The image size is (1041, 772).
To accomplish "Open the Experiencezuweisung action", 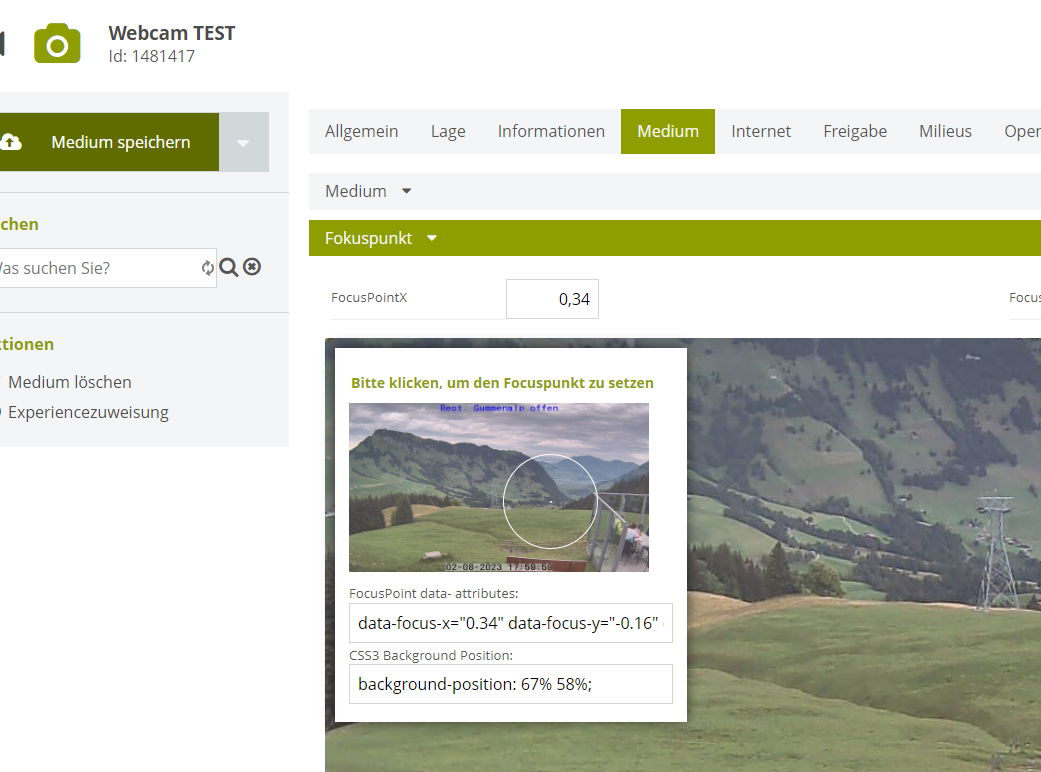I will tap(88, 412).
